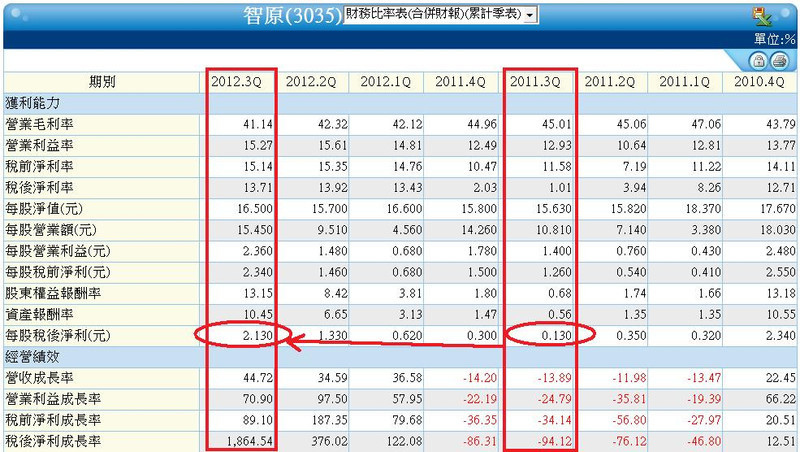Click the 376.02 value in 2012.2Q

(329, 441)
